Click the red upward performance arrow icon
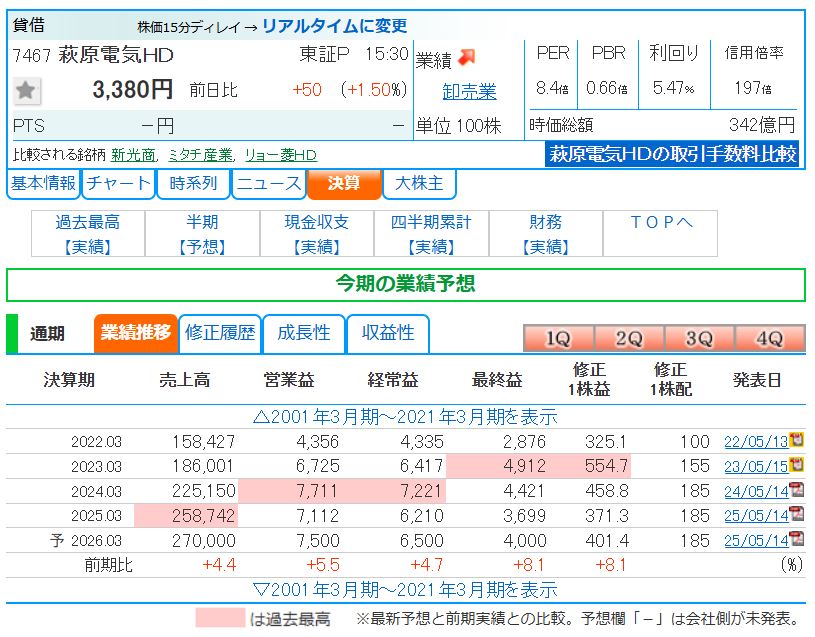 coord(466,58)
